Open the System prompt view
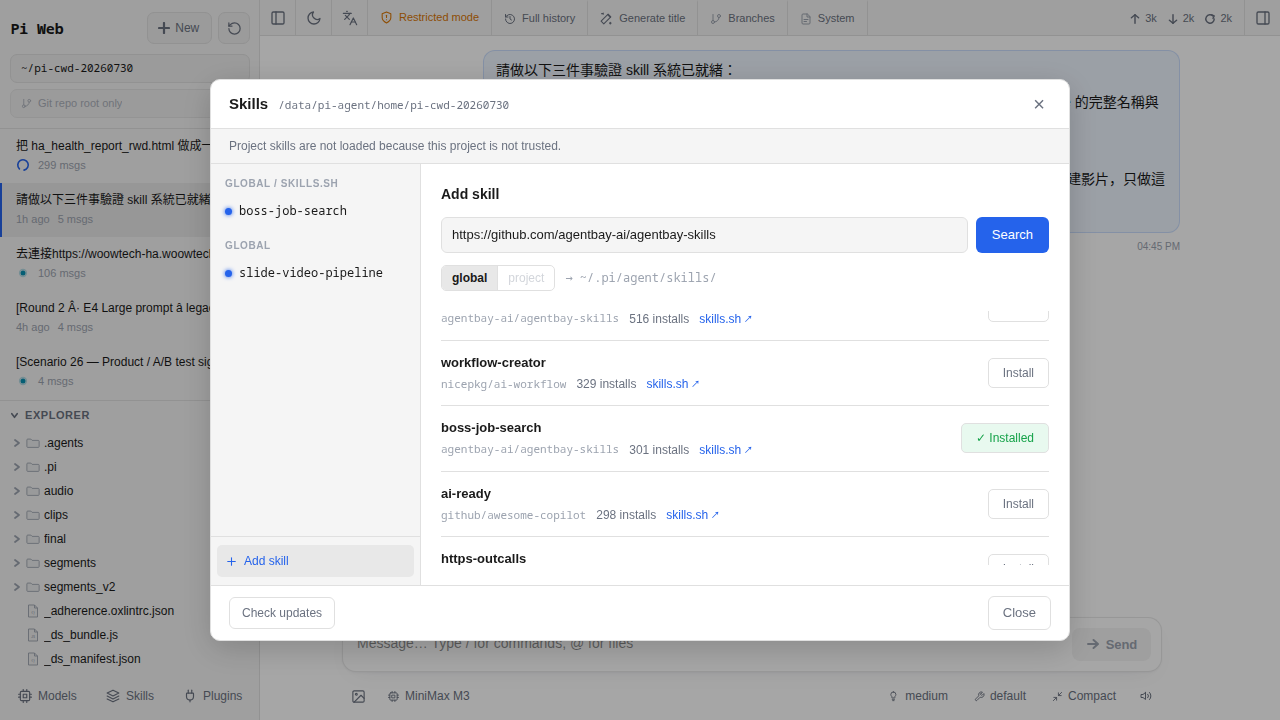1280x720 pixels. click(x=827, y=18)
